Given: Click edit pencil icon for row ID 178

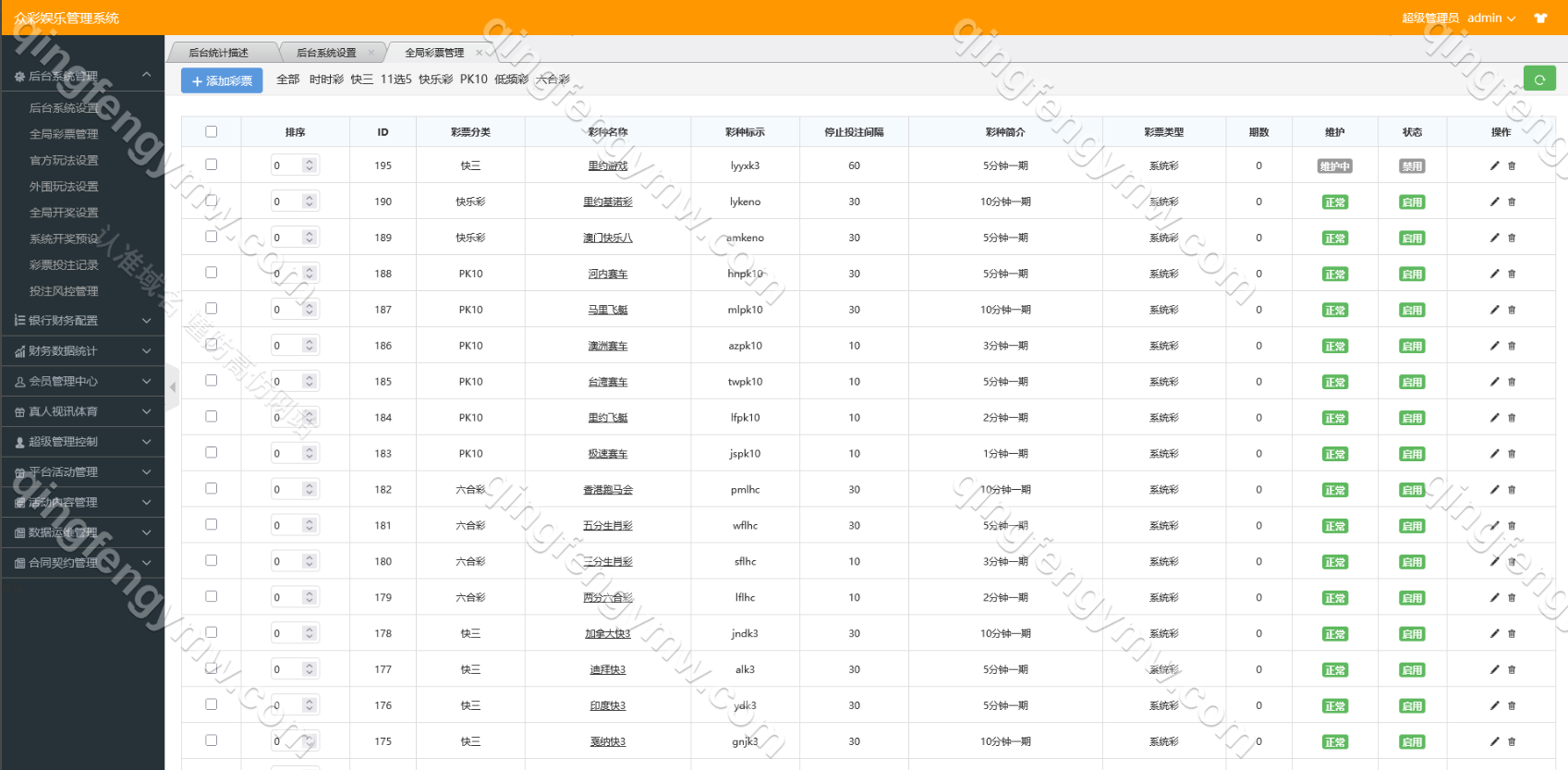Looking at the screenshot, I should pyautogui.click(x=1494, y=633).
